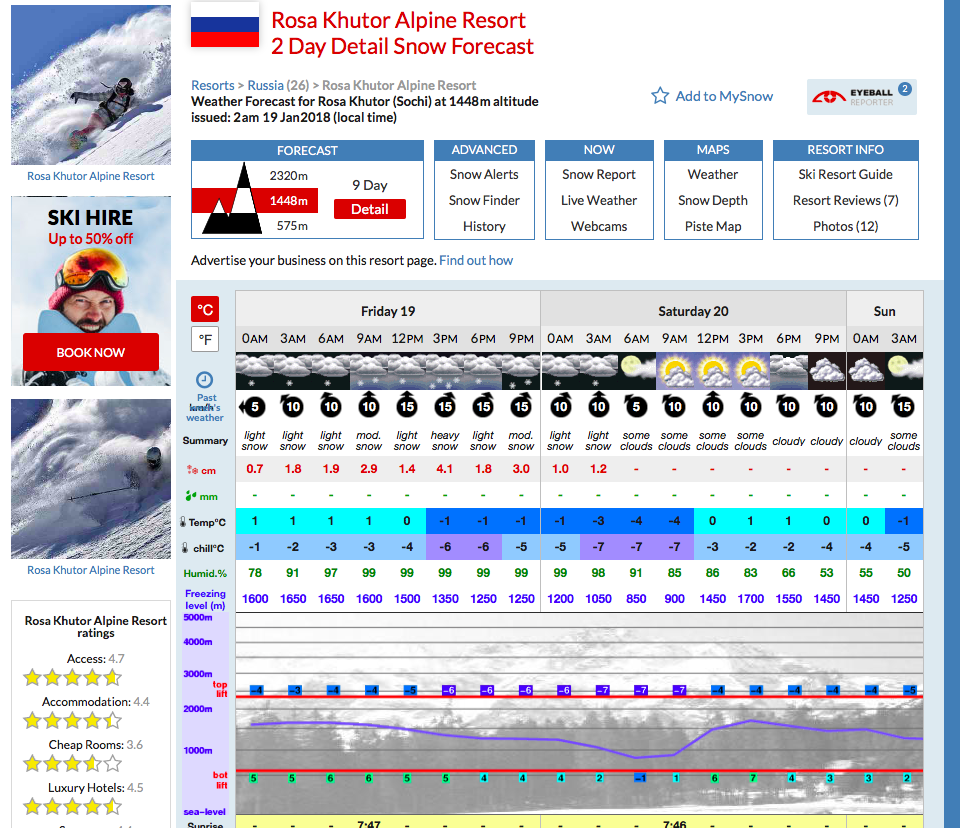
Task: Click the Temp°C thermometer icon
Action: [x=182, y=522]
